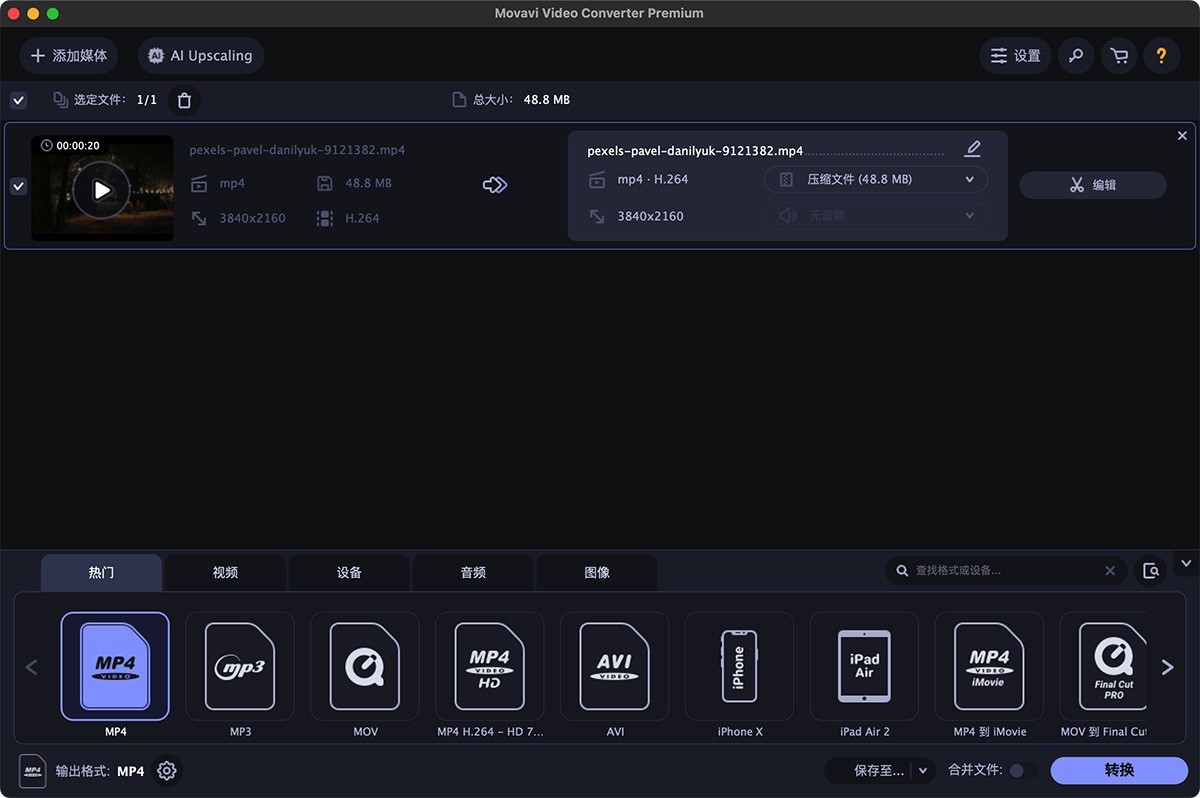Viewport: 1200px width, 798px height.
Task: Click 添加媒体 to add media files
Action: (x=68, y=56)
